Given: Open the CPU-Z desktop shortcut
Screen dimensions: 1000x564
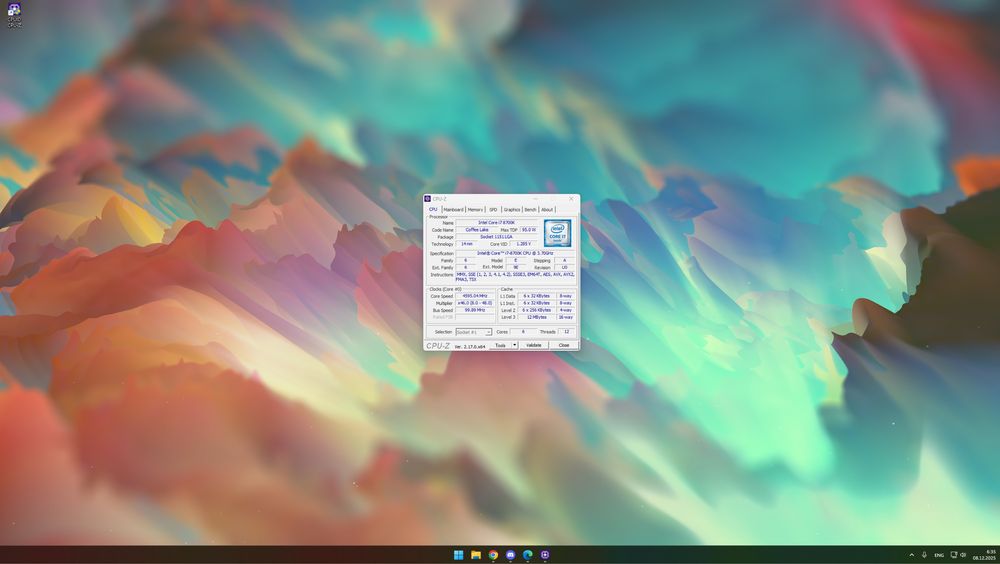Looking at the screenshot, I should [x=14, y=15].
